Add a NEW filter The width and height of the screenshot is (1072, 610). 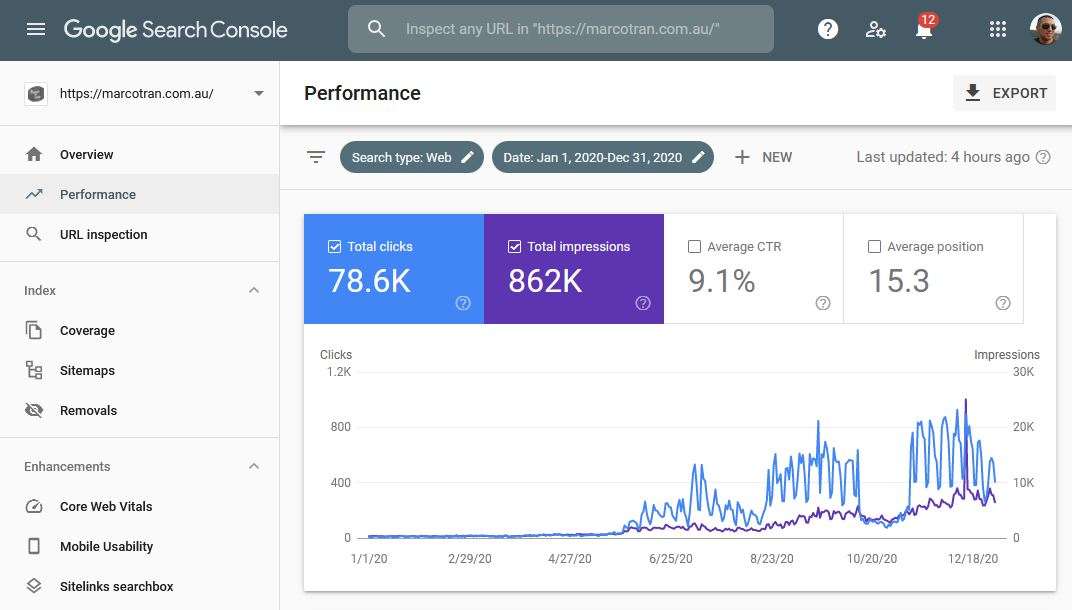[x=763, y=157]
